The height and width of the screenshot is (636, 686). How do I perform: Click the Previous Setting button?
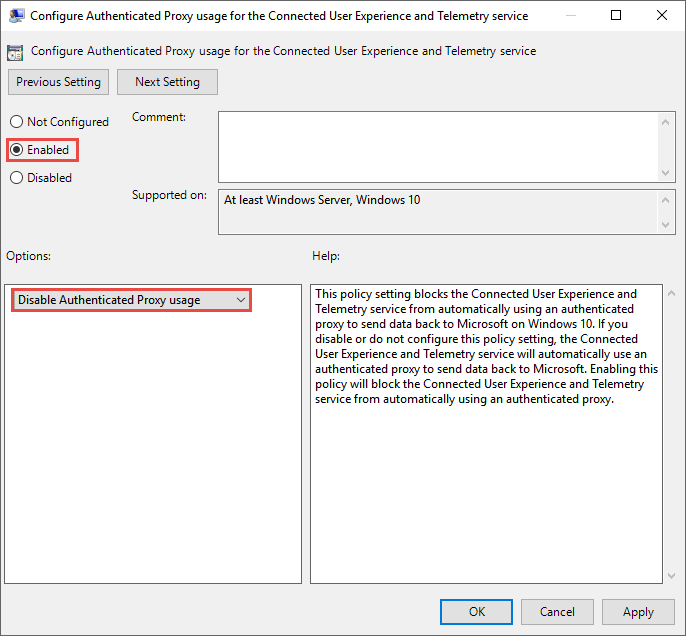tap(59, 82)
